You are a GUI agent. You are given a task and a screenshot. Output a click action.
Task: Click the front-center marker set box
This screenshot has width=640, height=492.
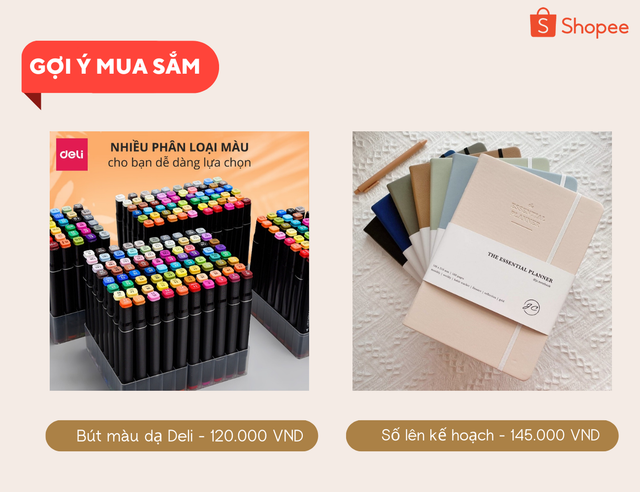tap(167, 308)
